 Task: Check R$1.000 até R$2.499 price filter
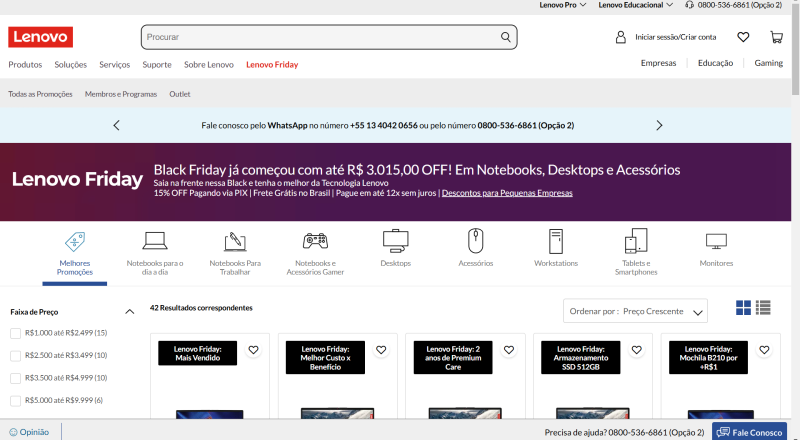[x=15, y=333]
